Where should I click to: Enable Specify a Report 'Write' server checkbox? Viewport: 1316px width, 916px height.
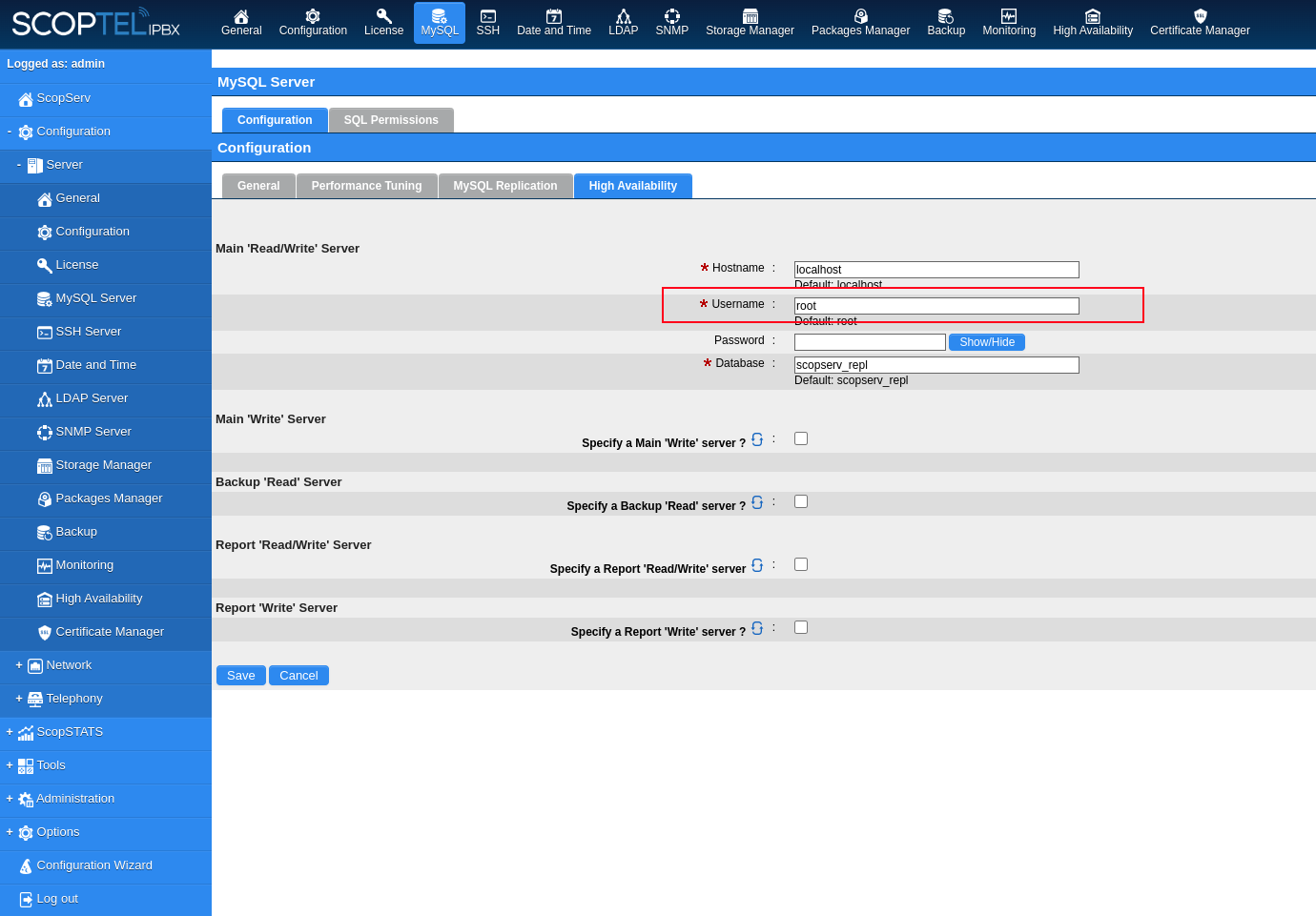[x=801, y=627]
